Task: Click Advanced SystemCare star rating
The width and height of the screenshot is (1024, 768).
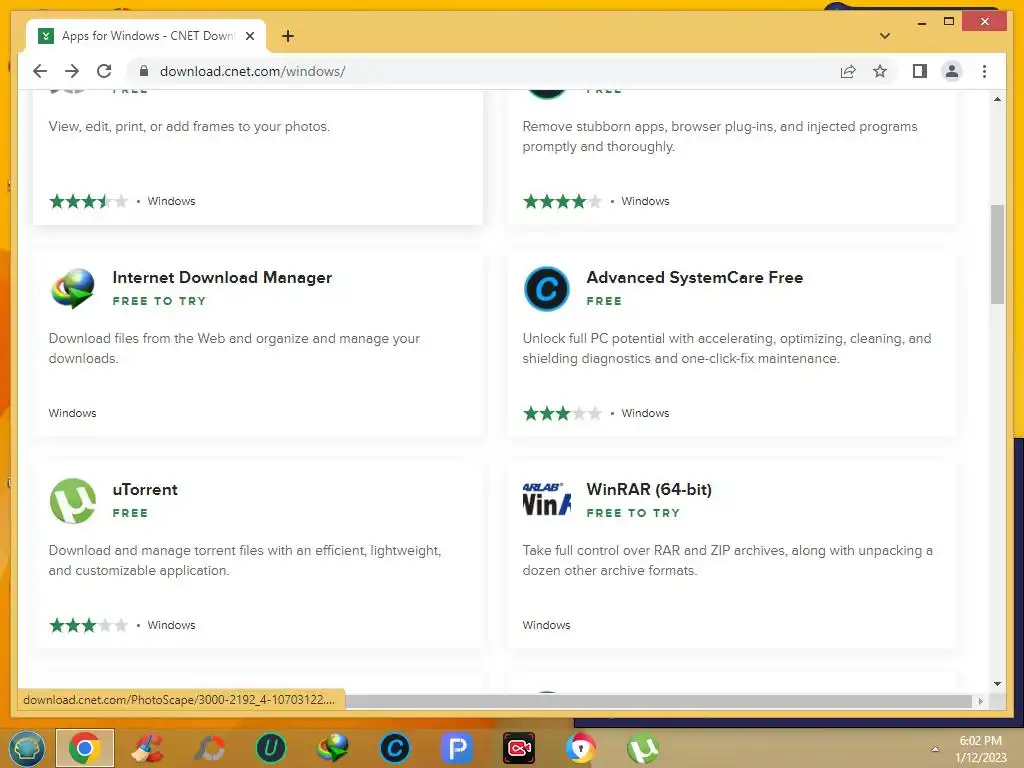Action: (x=562, y=413)
